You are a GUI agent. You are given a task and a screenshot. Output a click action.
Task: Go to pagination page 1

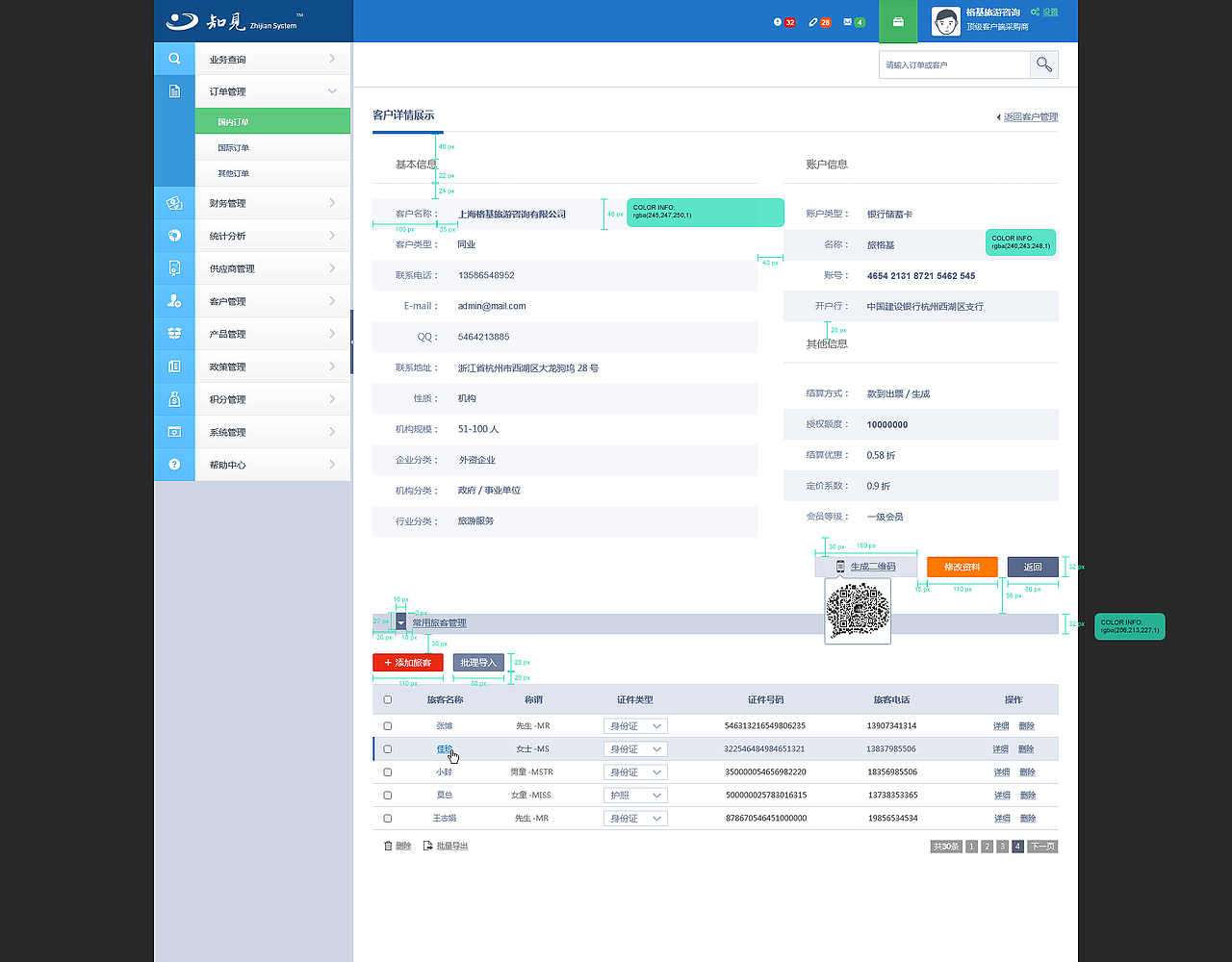click(972, 847)
